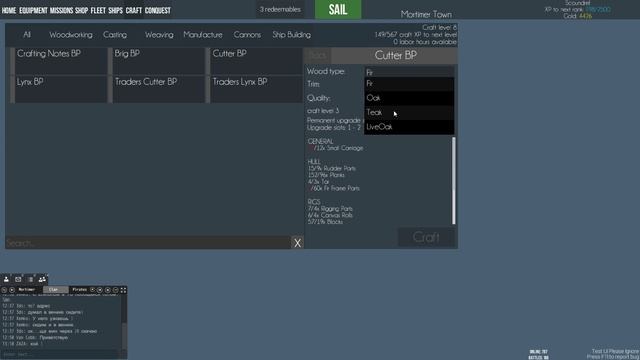Screen dimensions: 640x360
Task: Clear the search box with X
Action: (298, 243)
